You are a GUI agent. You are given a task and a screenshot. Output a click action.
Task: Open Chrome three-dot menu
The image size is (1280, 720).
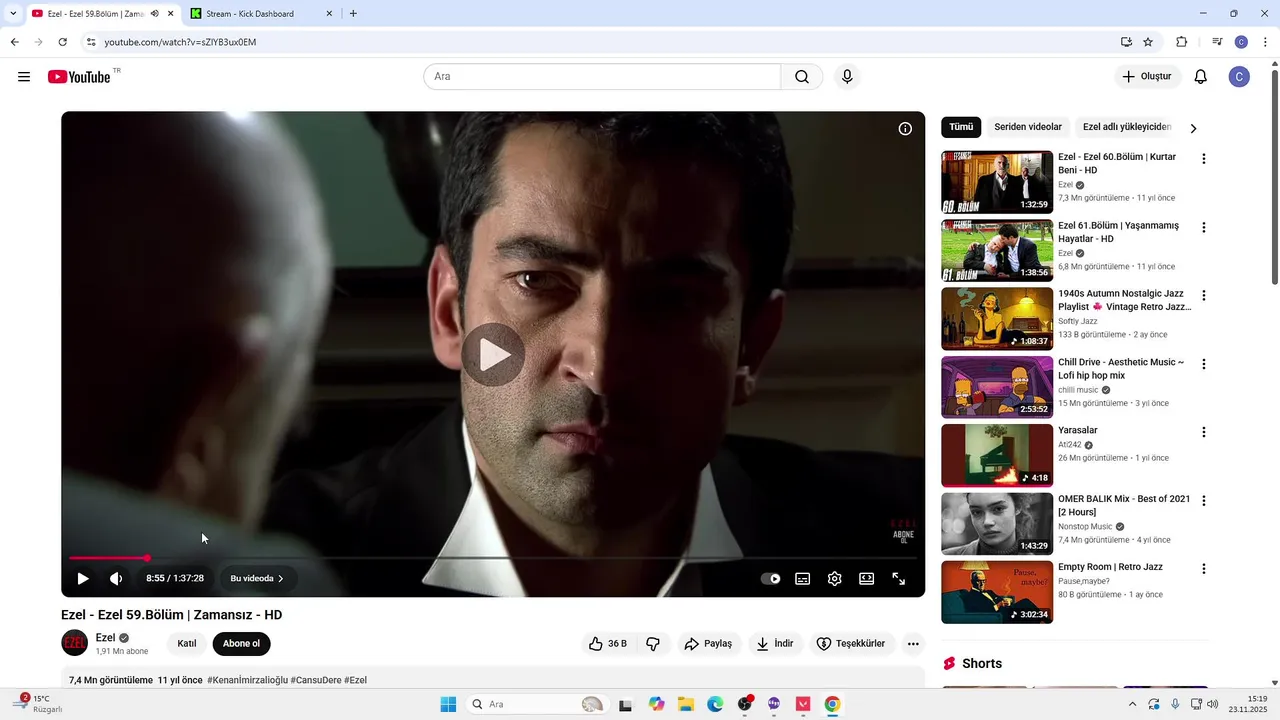click(1265, 42)
